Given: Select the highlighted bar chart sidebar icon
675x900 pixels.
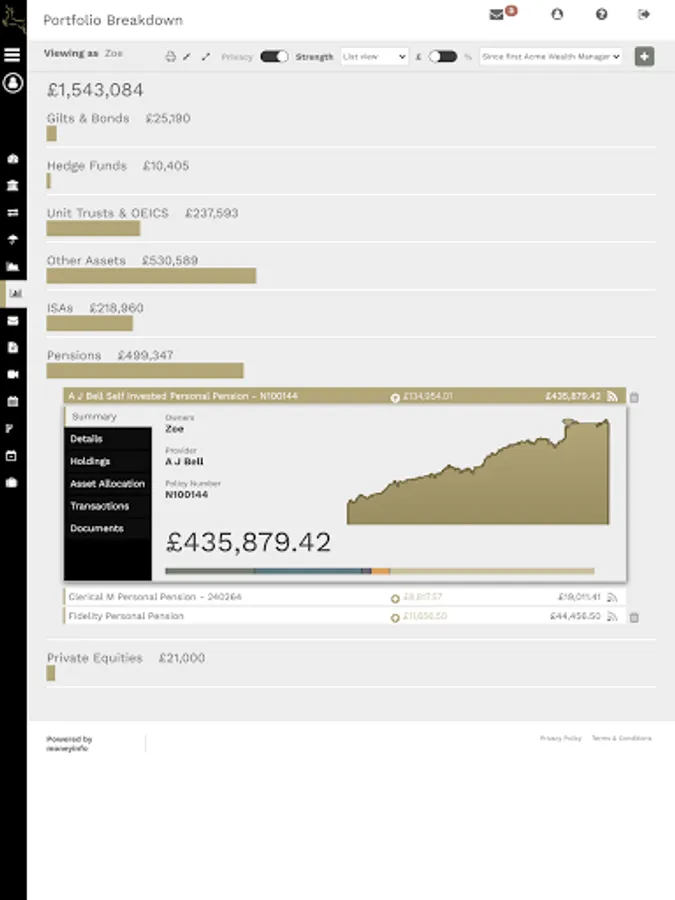Looking at the screenshot, I should [15, 293].
